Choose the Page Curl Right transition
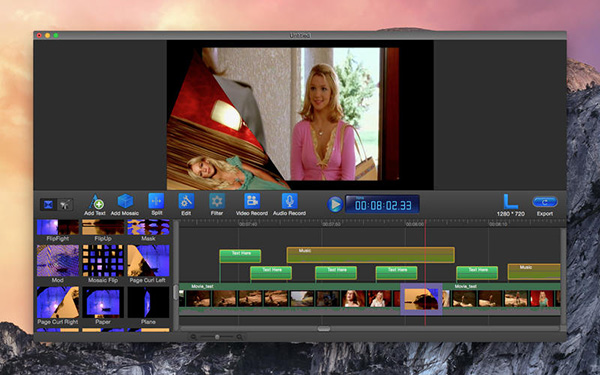Viewport: 600px width, 375px height. (x=58, y=302)
